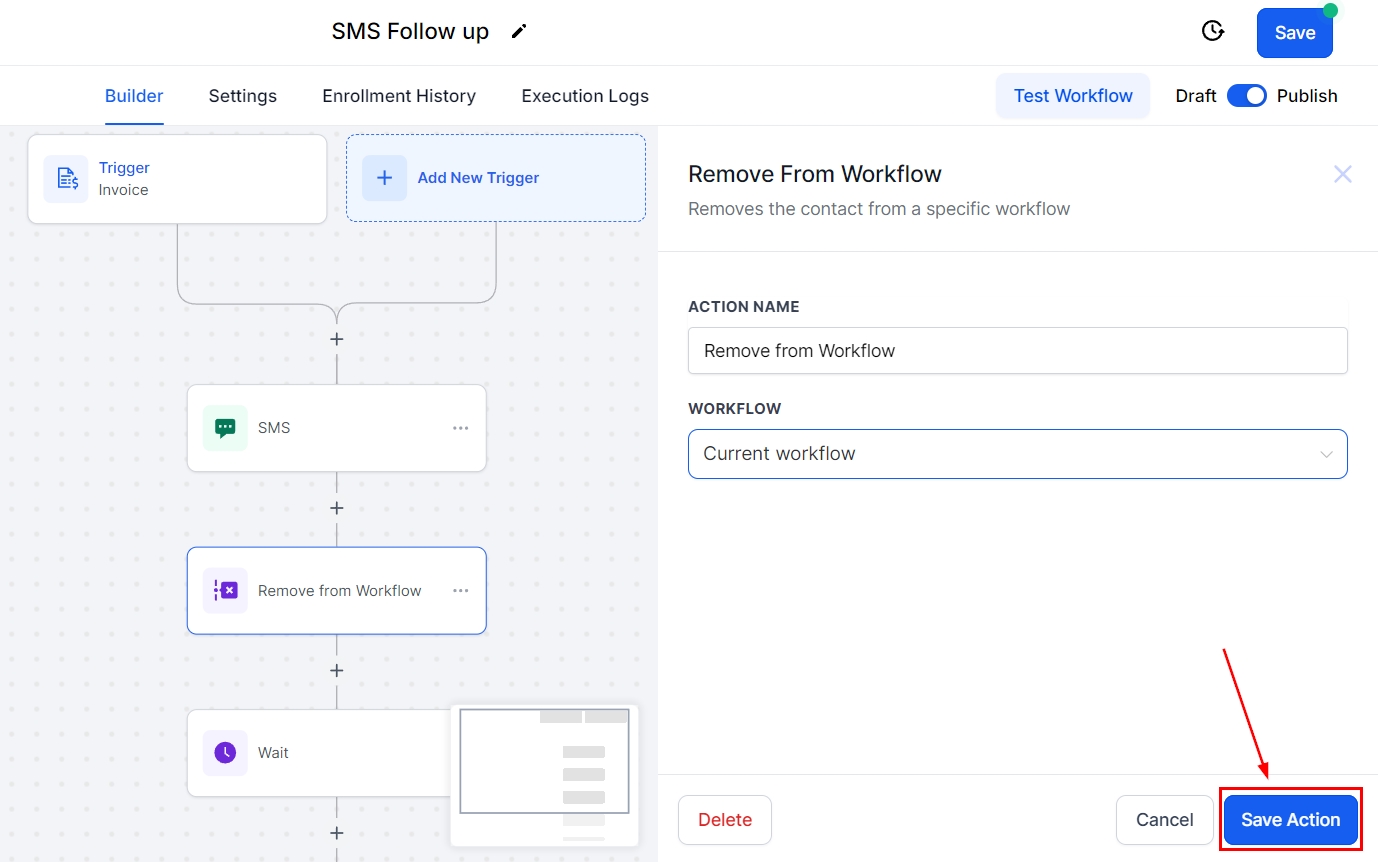Expand the Workflow dropdown
The height and width of the screenshot is (862, 1378).
[x=1017, y=454]
